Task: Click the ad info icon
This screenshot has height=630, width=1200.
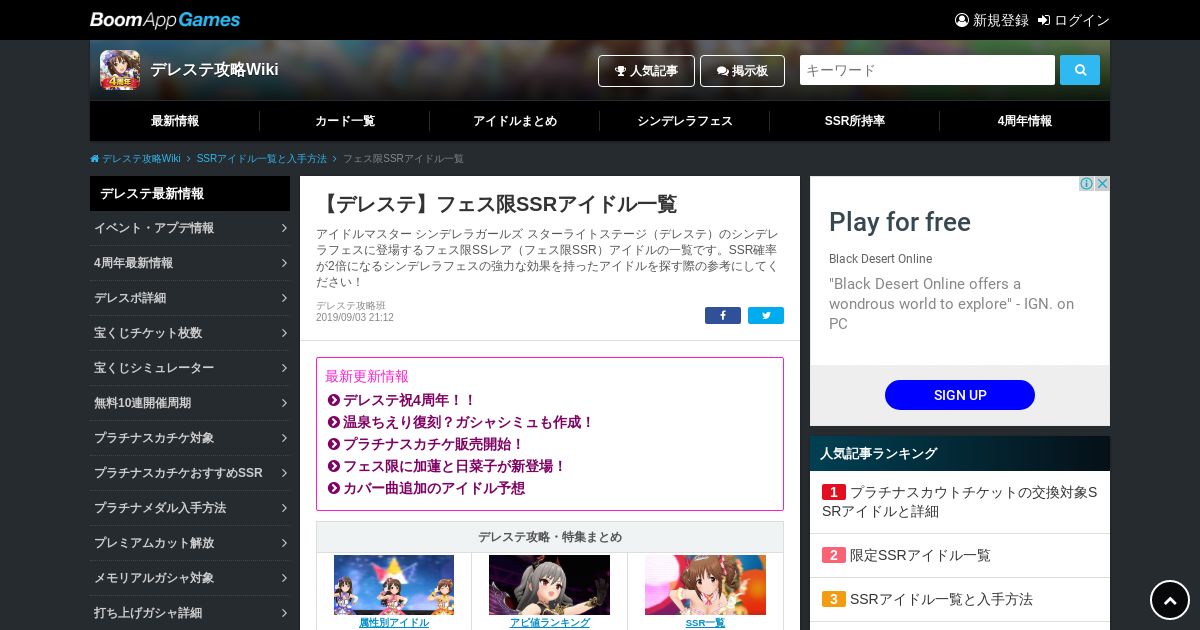Action: 1086,184
